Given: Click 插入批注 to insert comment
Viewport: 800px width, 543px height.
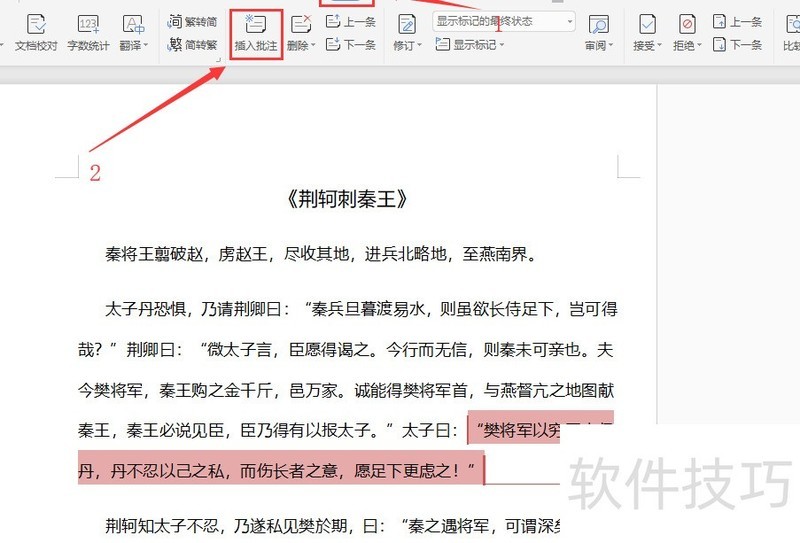Looking at the screenshot, I should tap(256, 34).
